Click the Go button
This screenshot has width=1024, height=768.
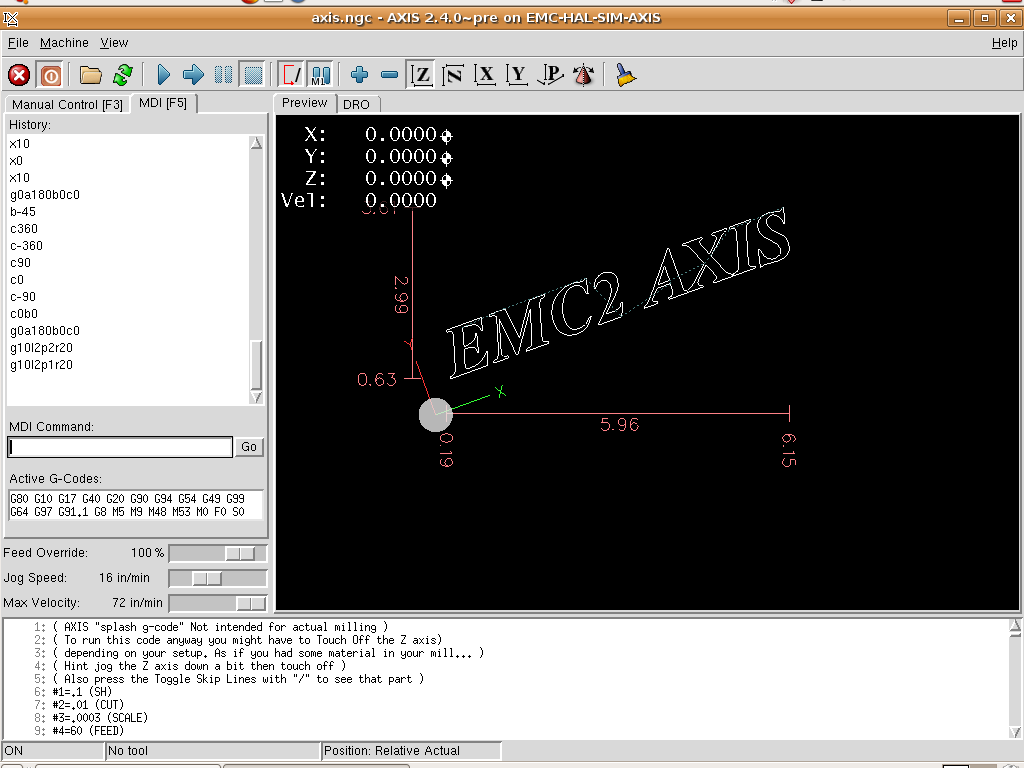pyautogui.click(x=249, y=447)
